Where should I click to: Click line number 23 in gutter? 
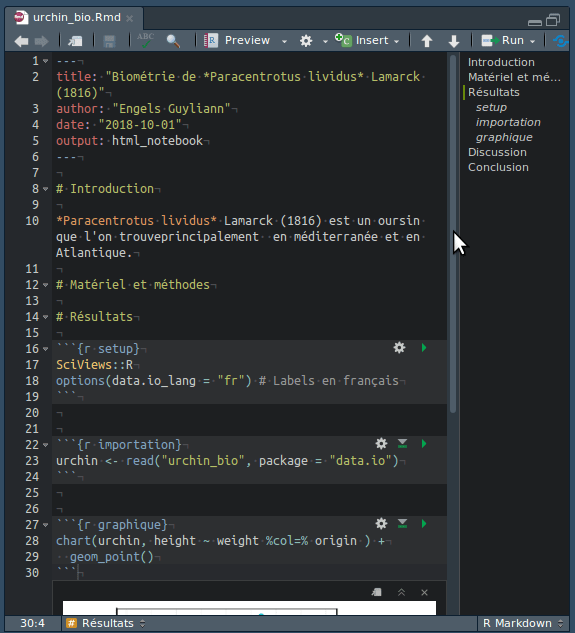(x=32, y=461)
